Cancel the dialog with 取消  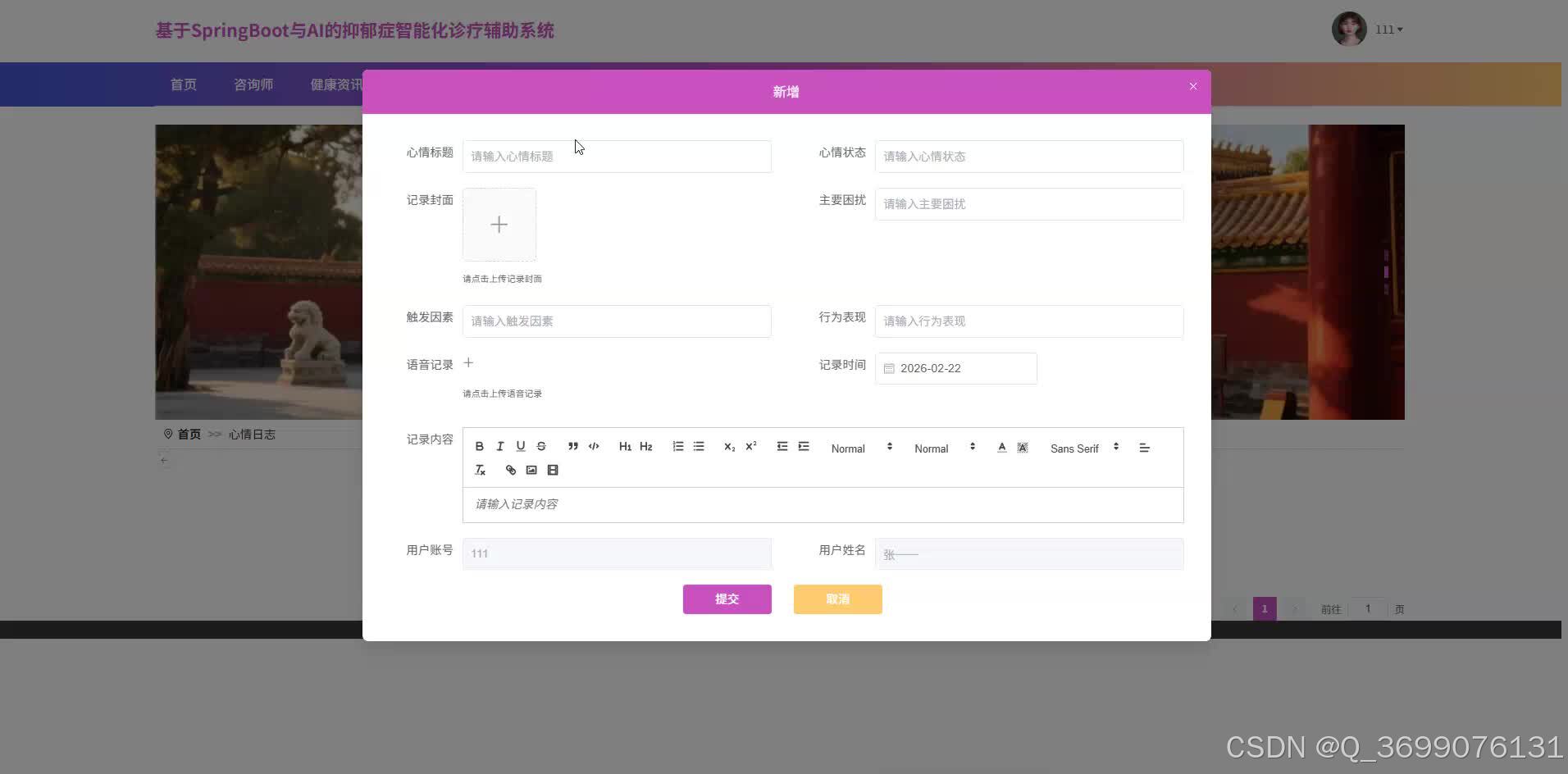pos(838,599)
